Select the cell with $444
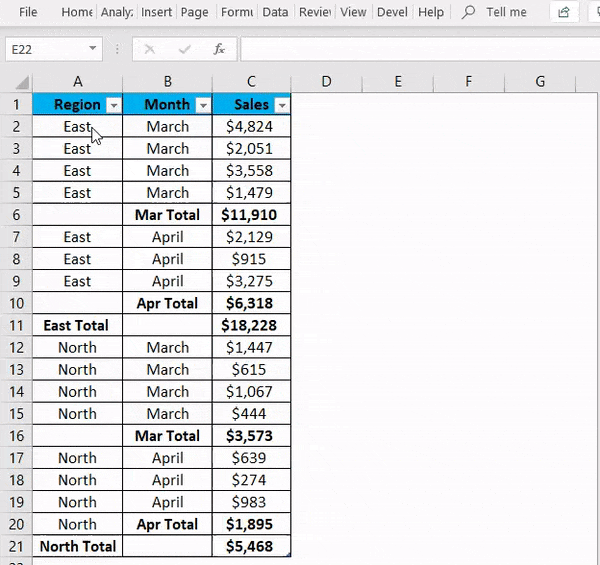The image size is (600, 565). (251, 414)
